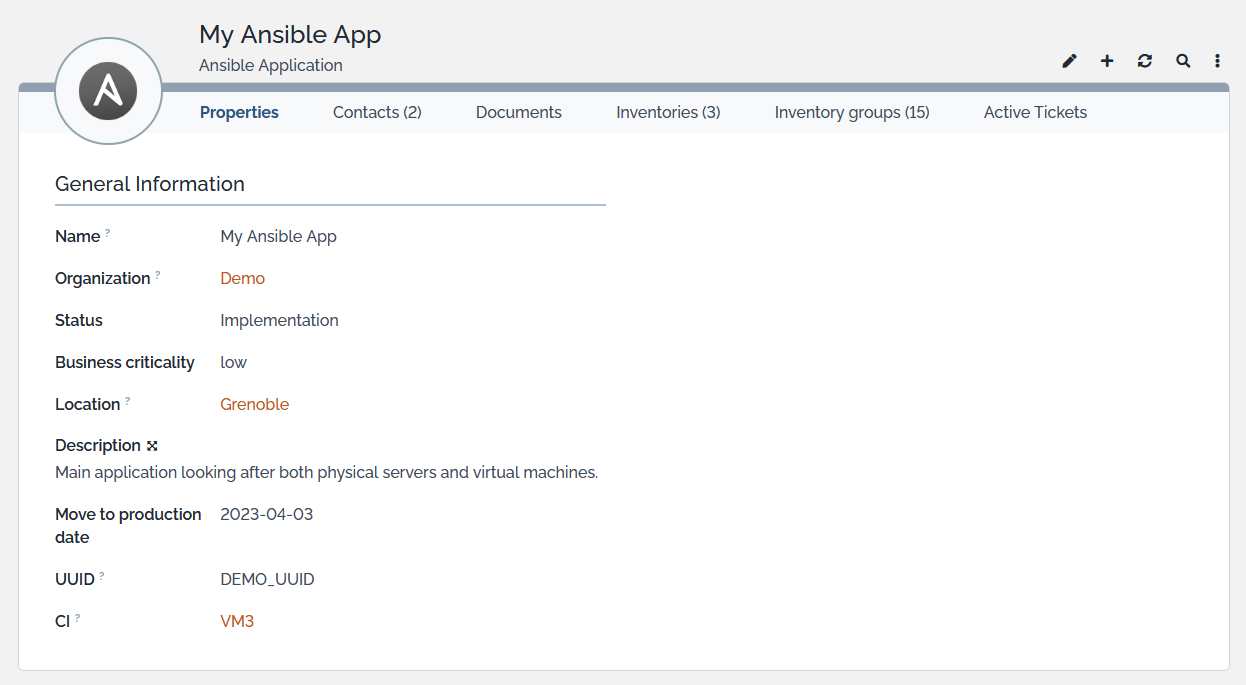Open the three-dot more actions menu

click(x=1217, y=61)
